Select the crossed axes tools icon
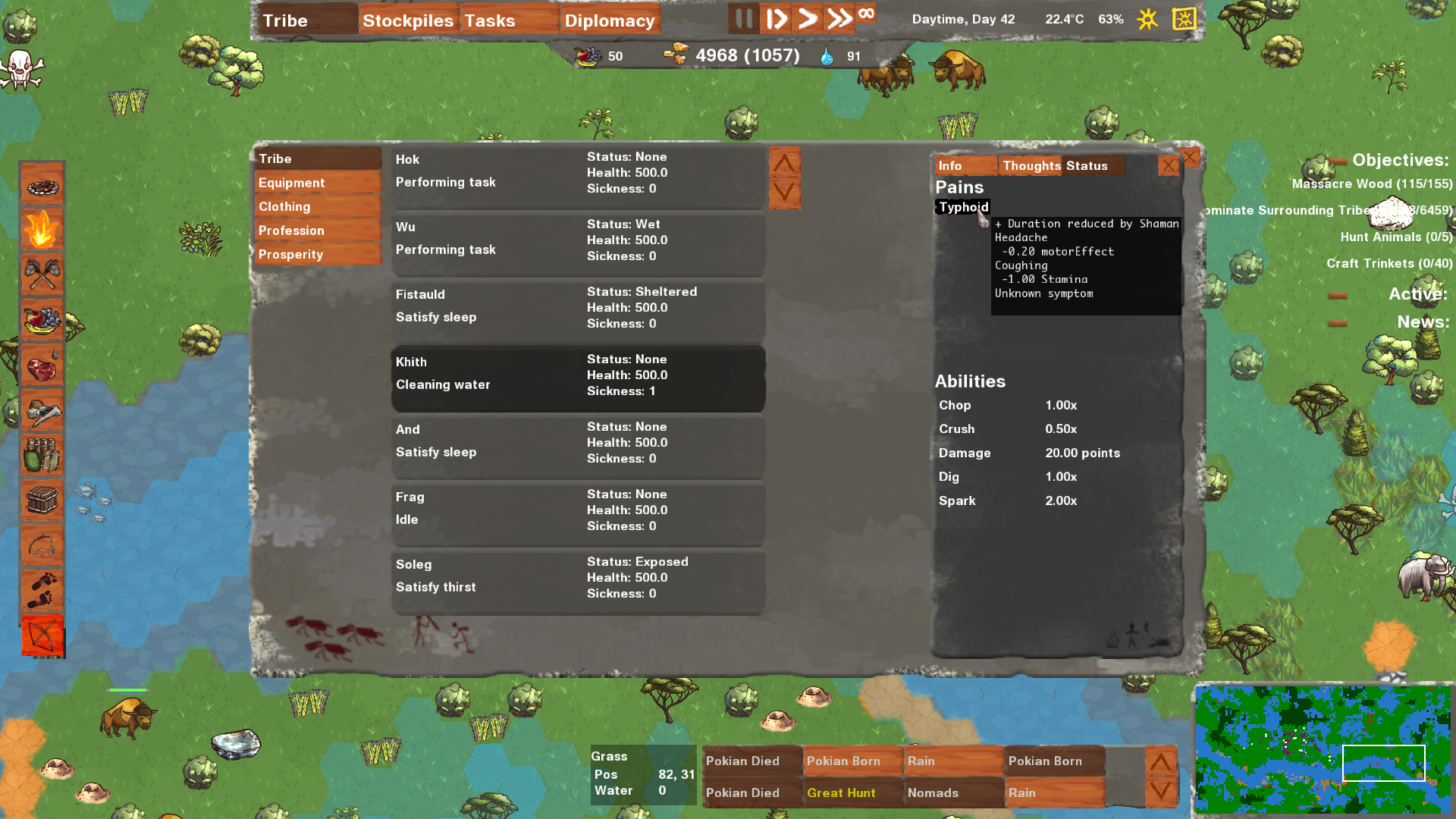Viewport: 1456px width, 819px height. coord(43,275)
